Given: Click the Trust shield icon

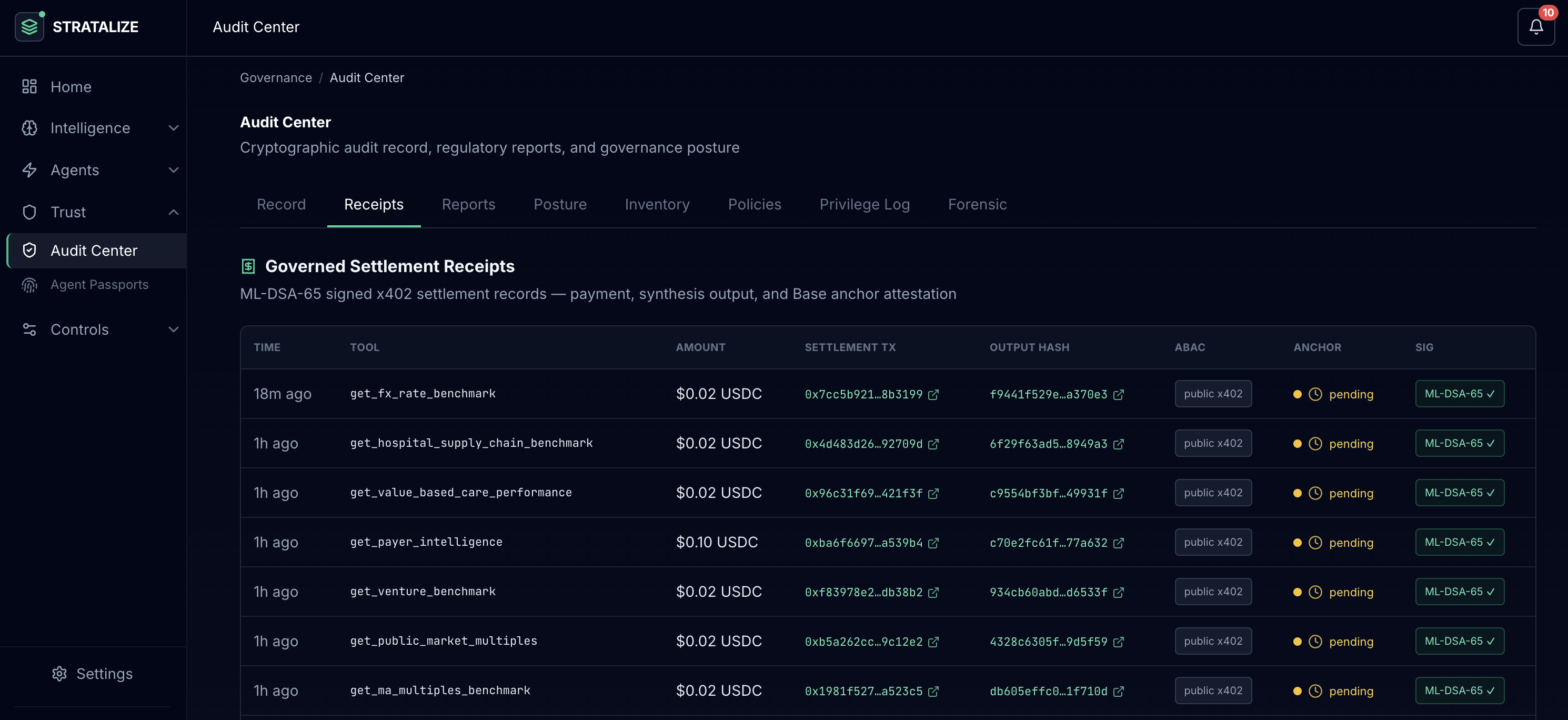Looking at the screenshot, I should [x=29, y=212].
